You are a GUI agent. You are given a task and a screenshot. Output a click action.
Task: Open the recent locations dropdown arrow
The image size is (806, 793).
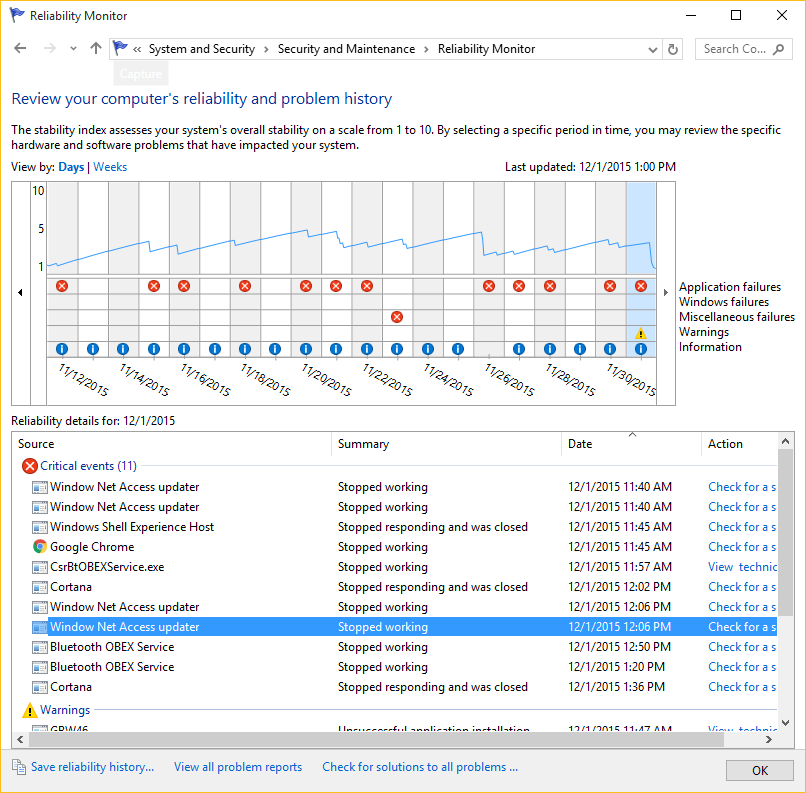(x=74, y=49)
